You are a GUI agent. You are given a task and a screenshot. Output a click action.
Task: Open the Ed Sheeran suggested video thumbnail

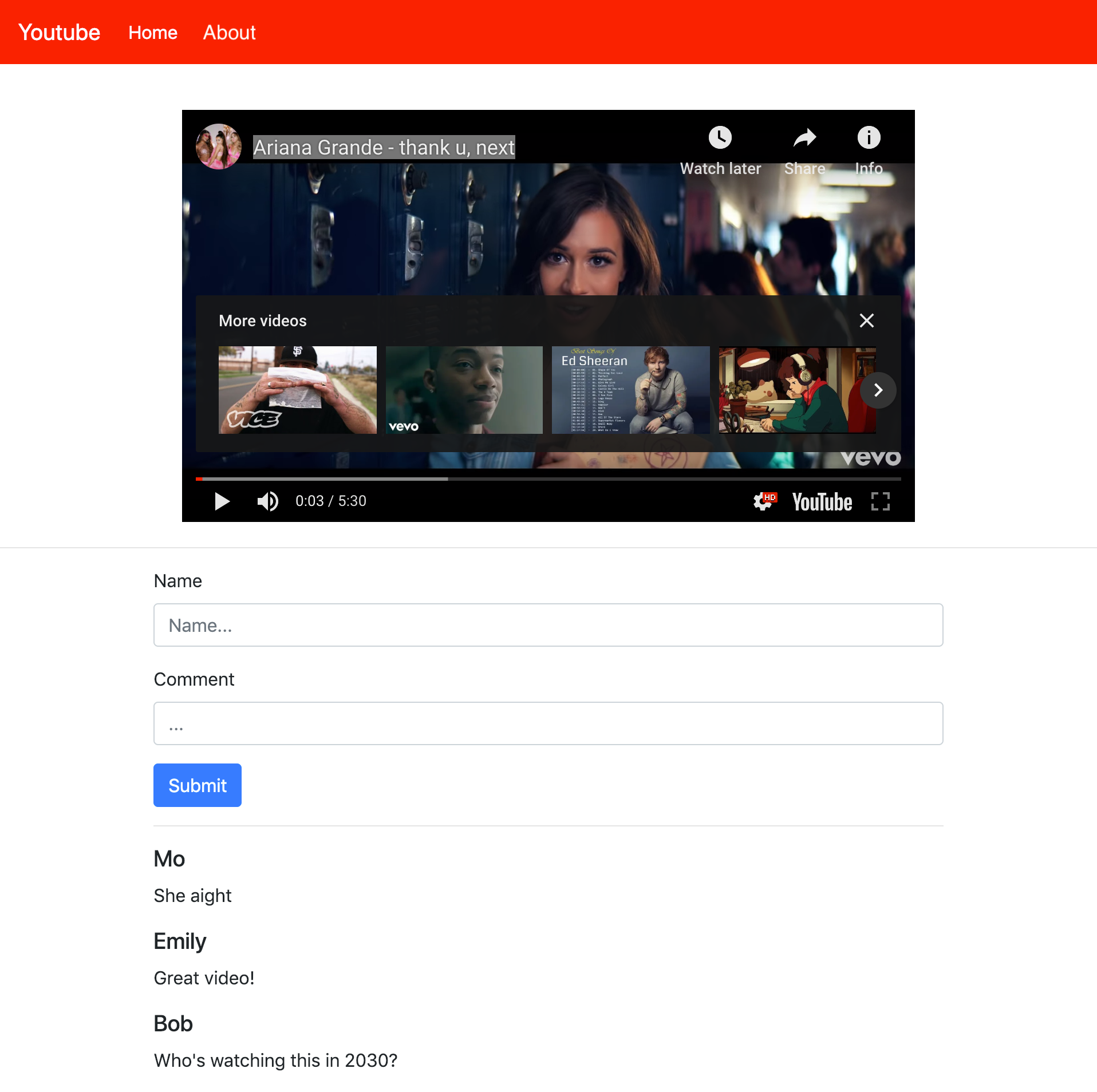click(x=630, y=390)
